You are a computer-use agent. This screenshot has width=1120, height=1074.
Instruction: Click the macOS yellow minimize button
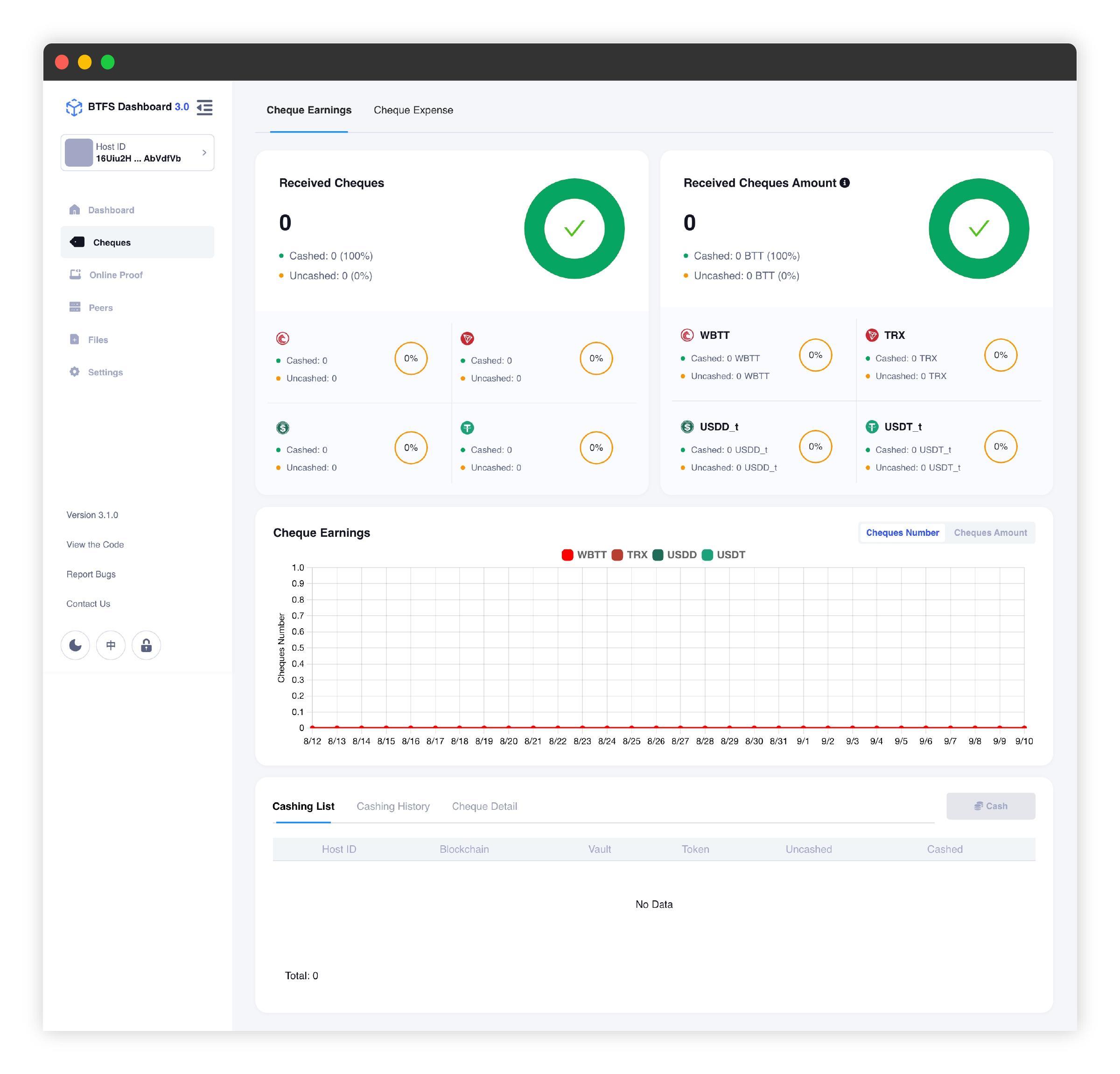84,62
